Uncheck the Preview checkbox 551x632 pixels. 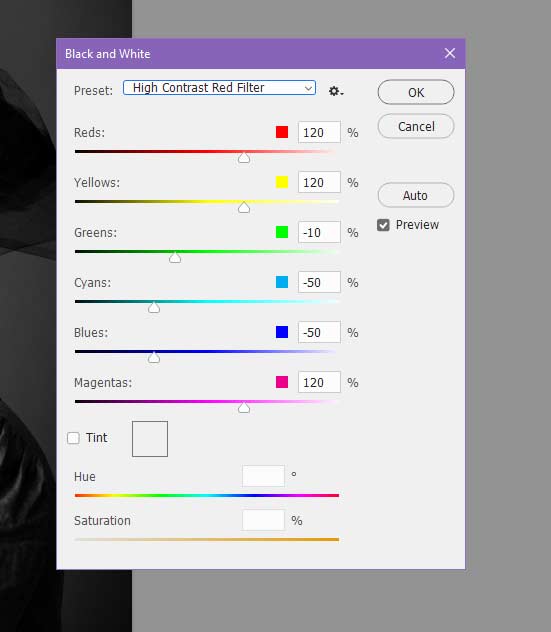click(x=383, y=225)
